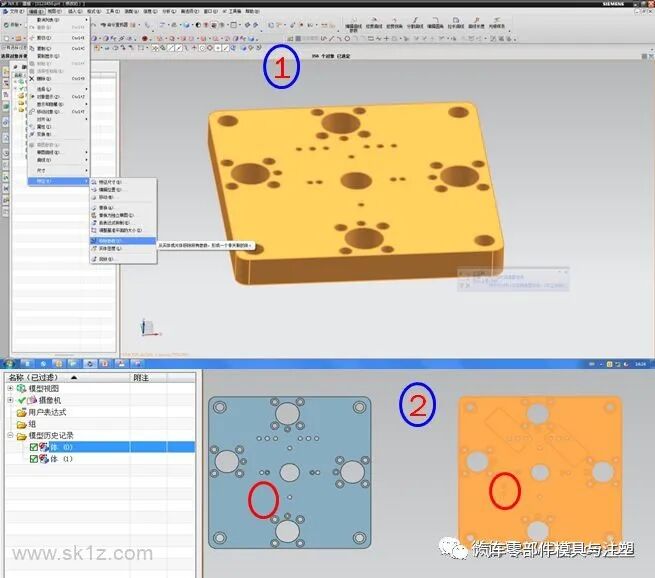Open the 首选项 (Preferences) menu
Screen dimensions: 655x578
[190, 11]
